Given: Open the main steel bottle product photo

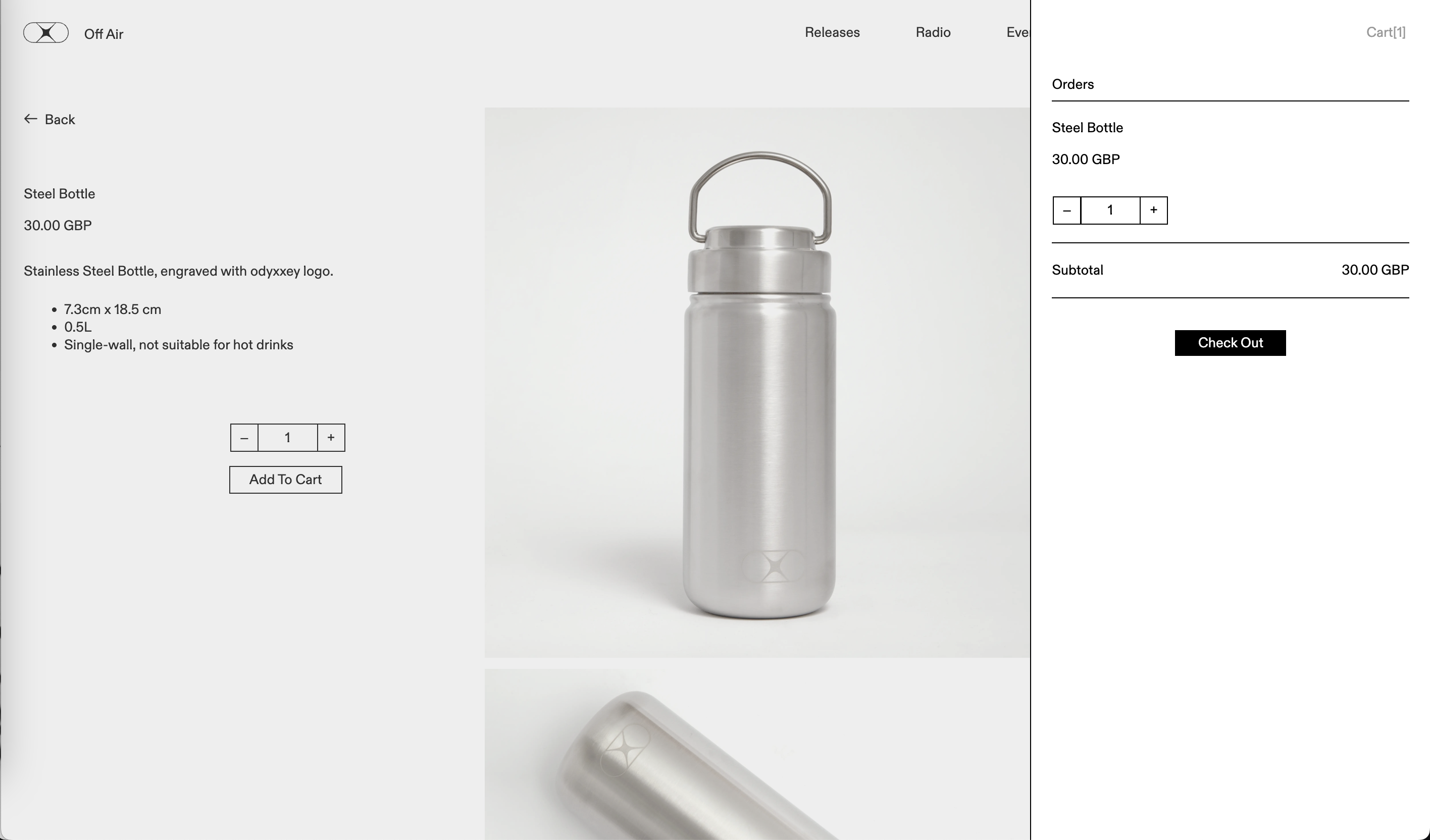Looking at the screenshot, I should (x=757, y=382).
